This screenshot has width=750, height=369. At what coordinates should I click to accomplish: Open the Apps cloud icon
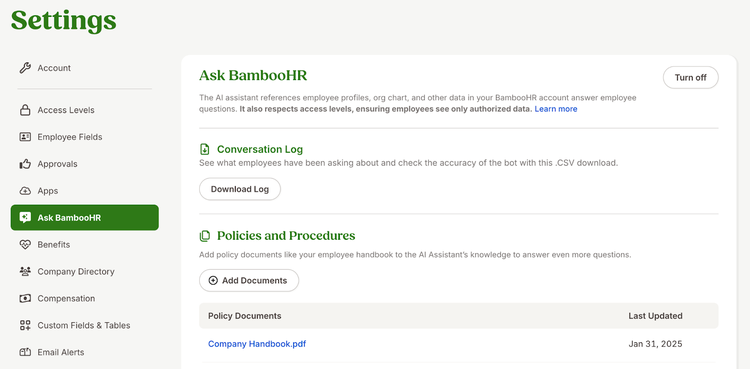(25, 190)
